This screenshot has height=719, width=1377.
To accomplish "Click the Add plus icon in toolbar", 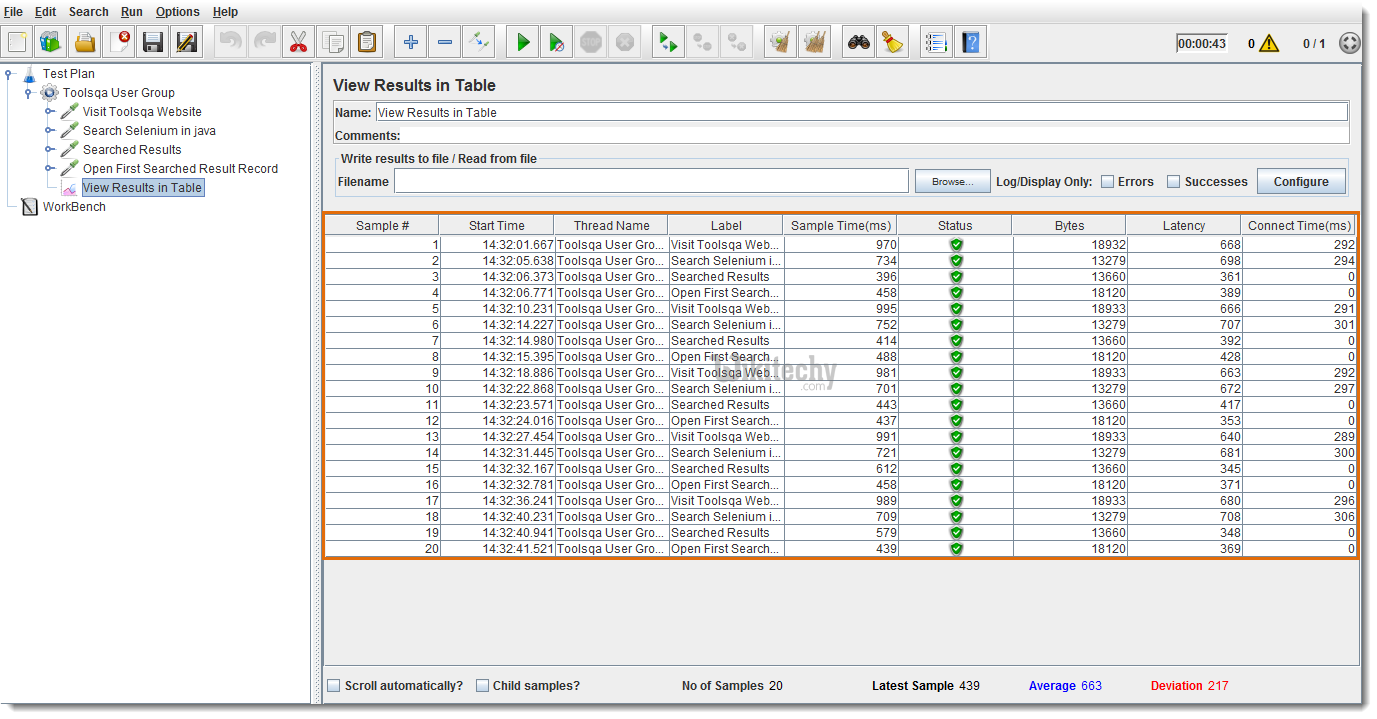I will coord(410,42).
